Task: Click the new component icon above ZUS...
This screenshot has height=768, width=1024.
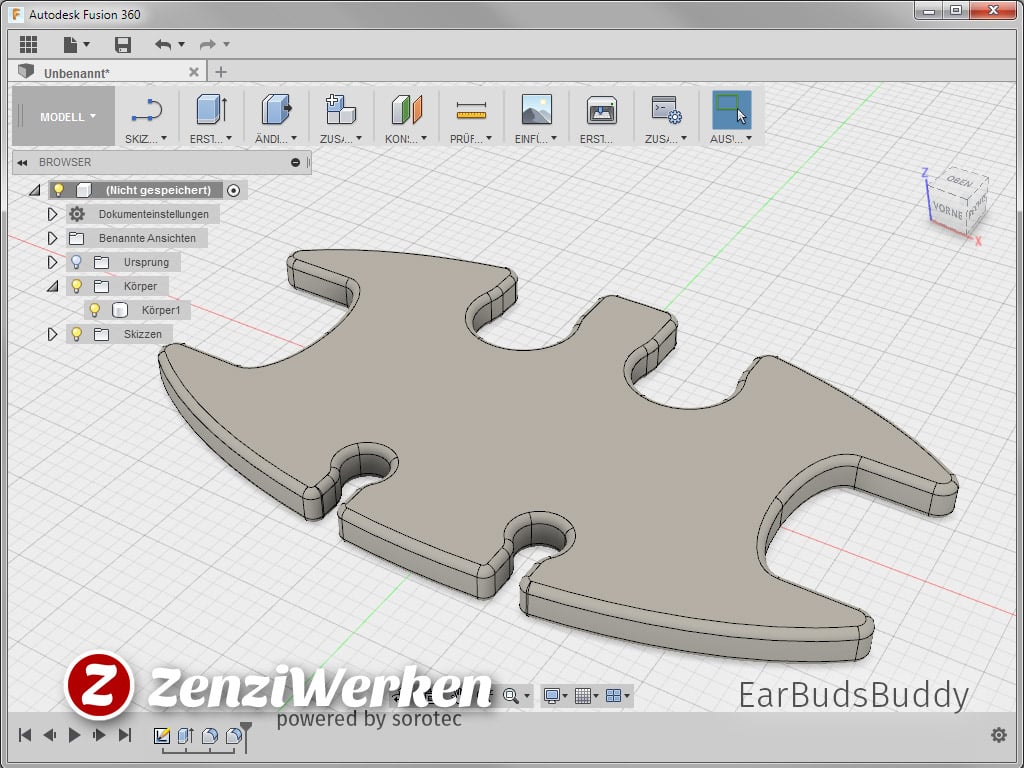Action: pyautogui.click(x=341, y=109)
